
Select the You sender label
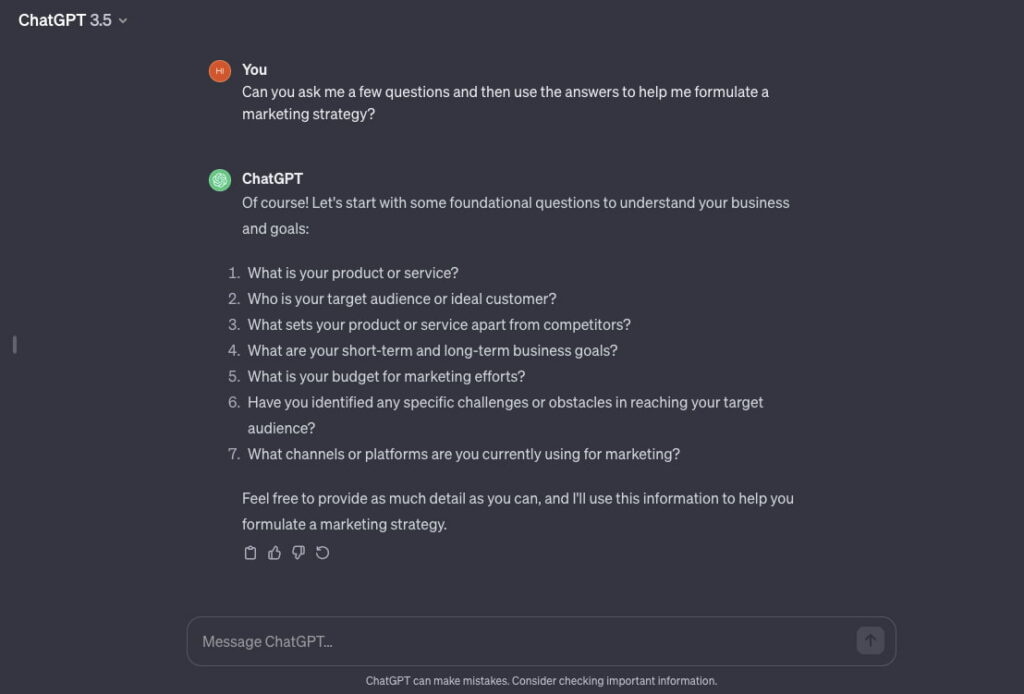point(254,70)
